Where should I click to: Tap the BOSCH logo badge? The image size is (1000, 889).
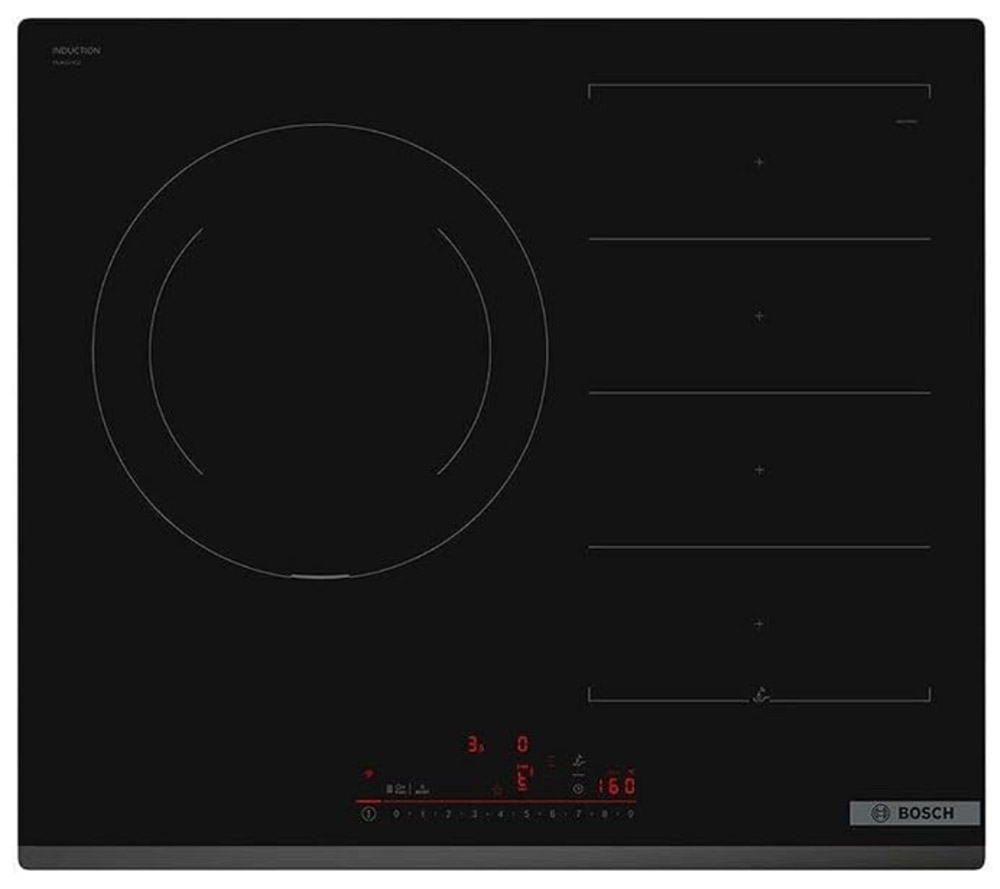(x=914, y=813)
